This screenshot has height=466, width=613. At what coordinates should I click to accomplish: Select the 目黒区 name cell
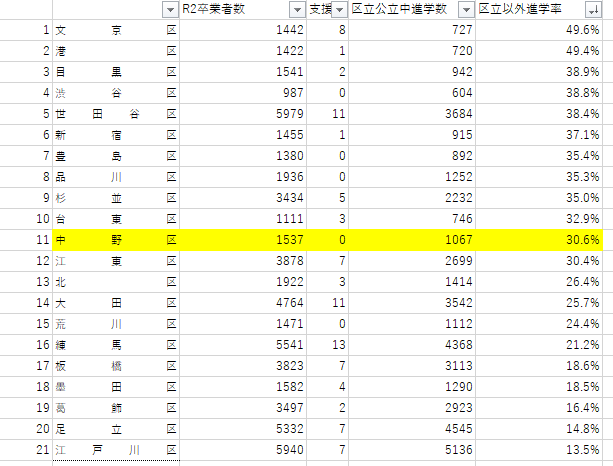point(116,72)
